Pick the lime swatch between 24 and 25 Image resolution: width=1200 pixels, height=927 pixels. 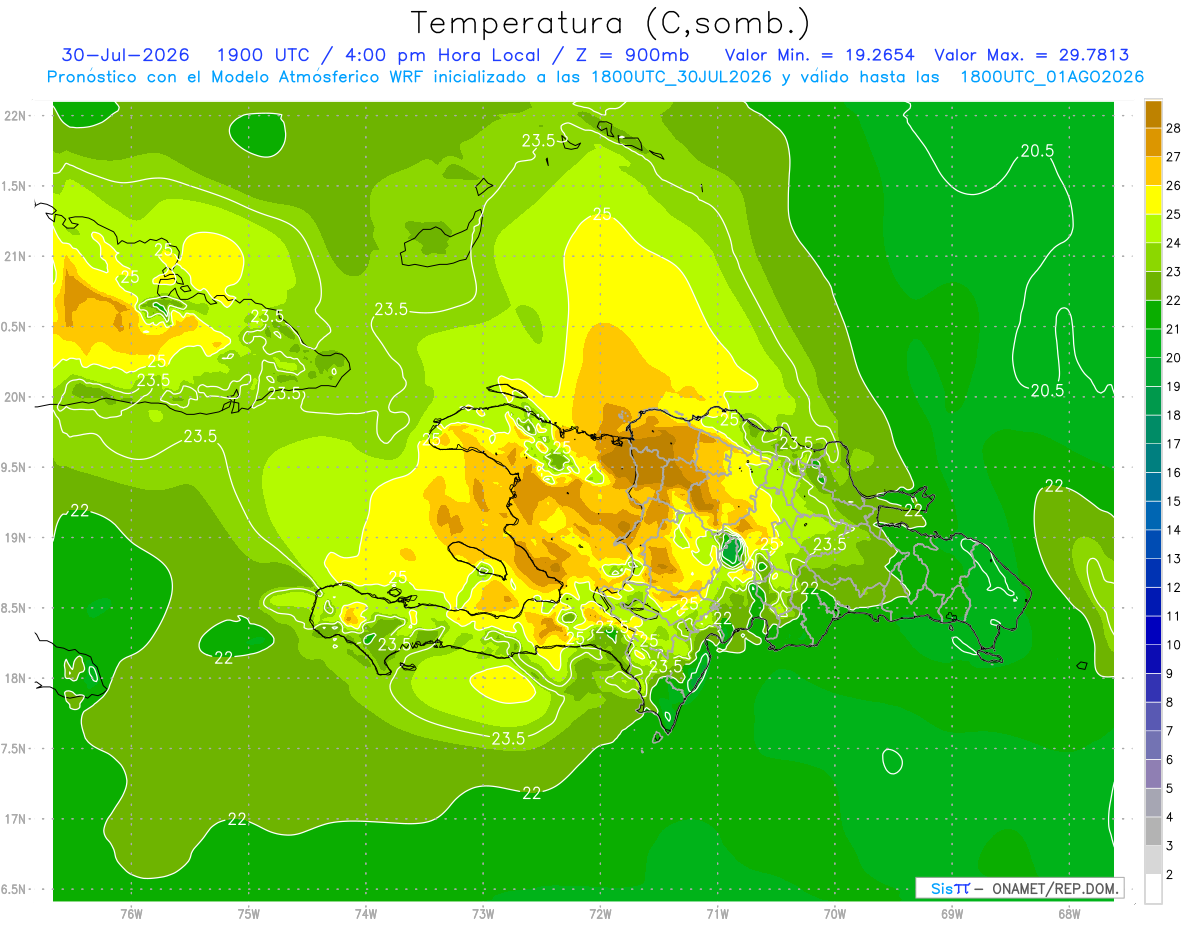tap(1153, 228)
